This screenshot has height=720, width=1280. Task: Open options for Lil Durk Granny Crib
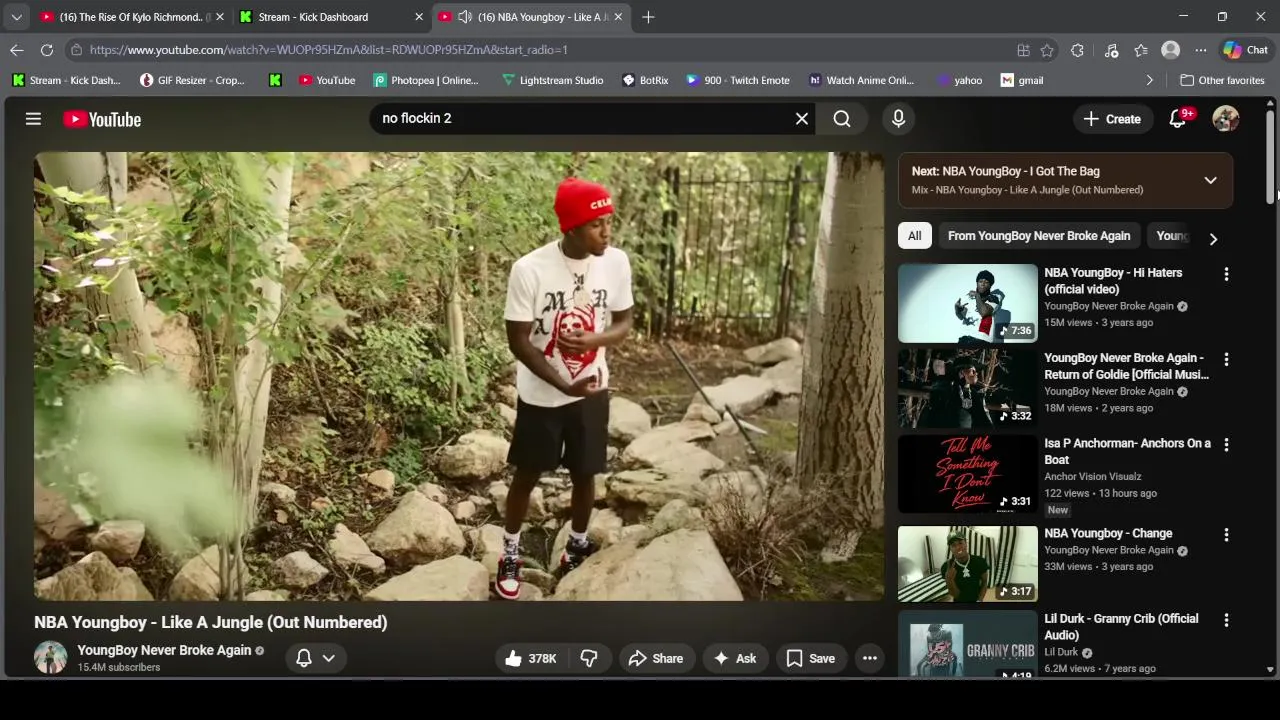1226,620
